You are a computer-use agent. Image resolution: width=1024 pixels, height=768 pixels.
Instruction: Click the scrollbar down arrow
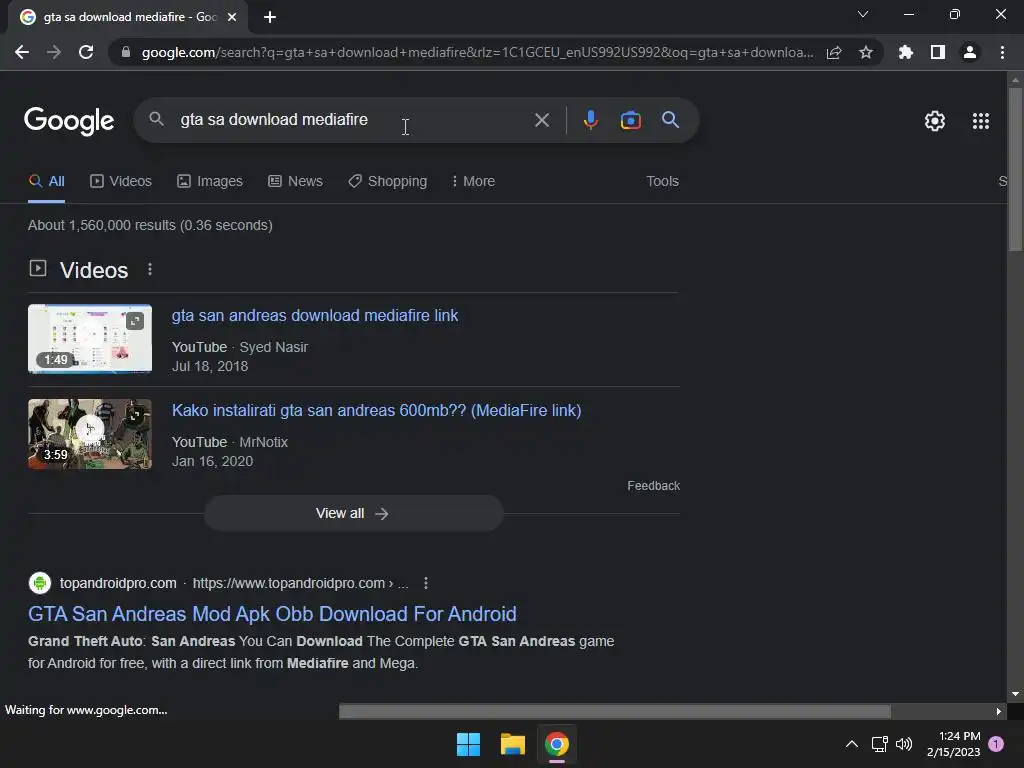click(1015, 694)
